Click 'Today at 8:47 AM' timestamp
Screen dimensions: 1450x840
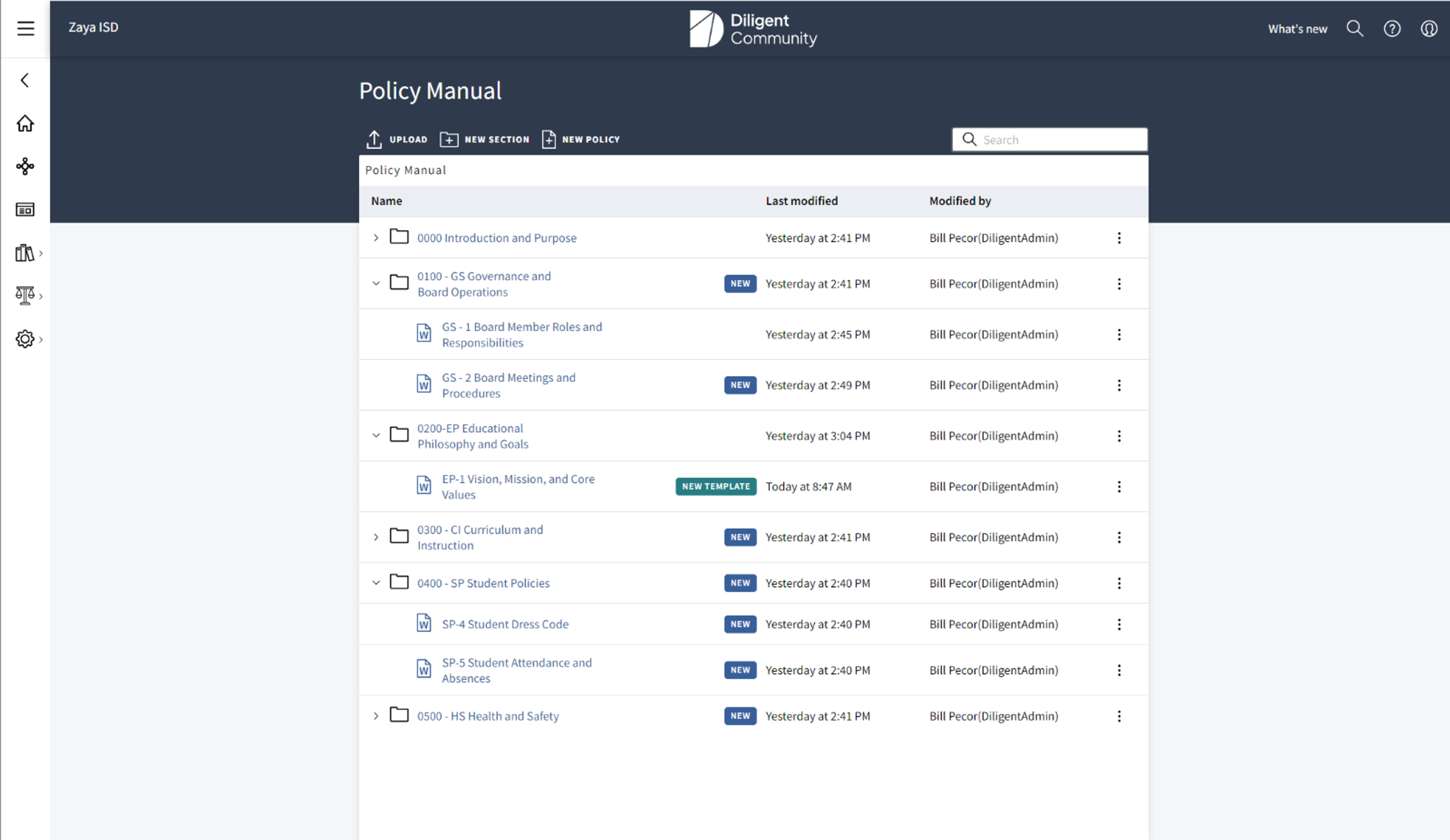pos(808,486)
